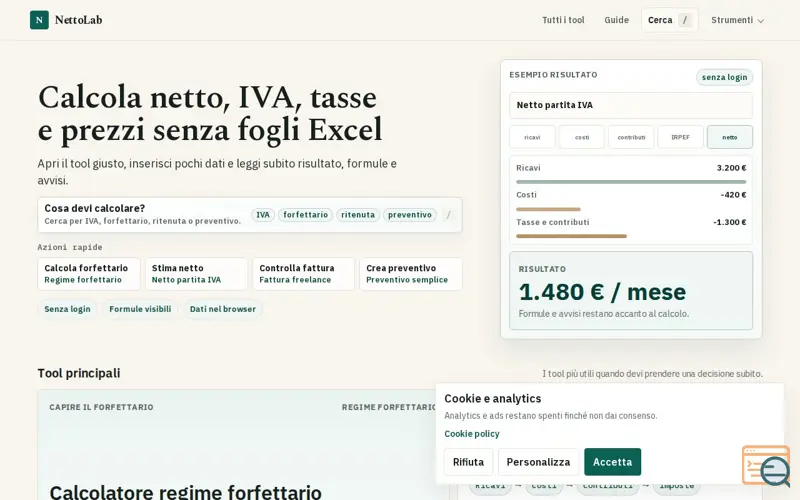This screenshot has height=500, width=800.
Task: Open Controlla fattura quick action
Action: pyautogui.click(x=304, y=274)
